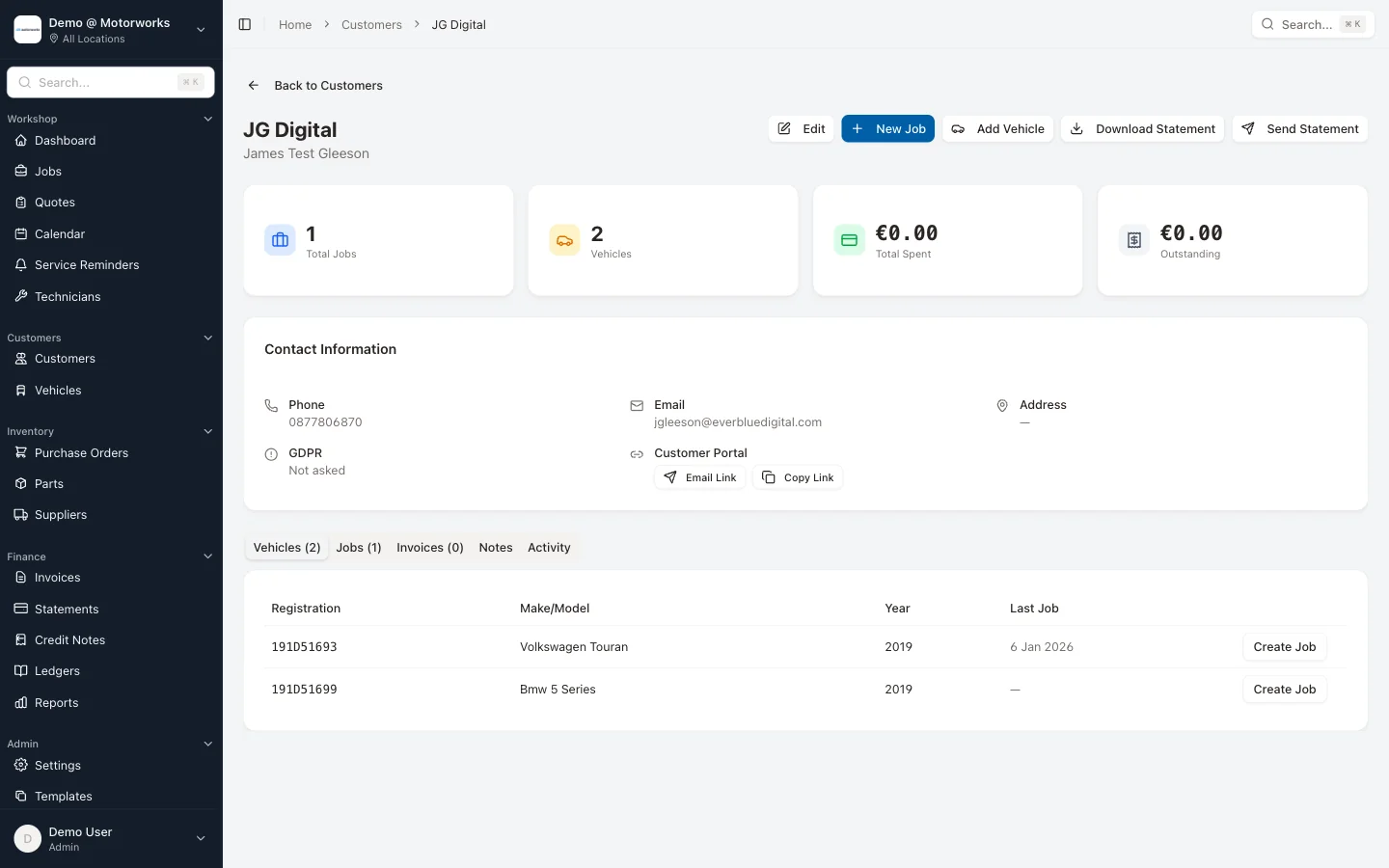Screen dimensions: 1389x868
Task: Click the Total Jobs briefcase icon
Action: pyautogui.click(x=280, y=240)
